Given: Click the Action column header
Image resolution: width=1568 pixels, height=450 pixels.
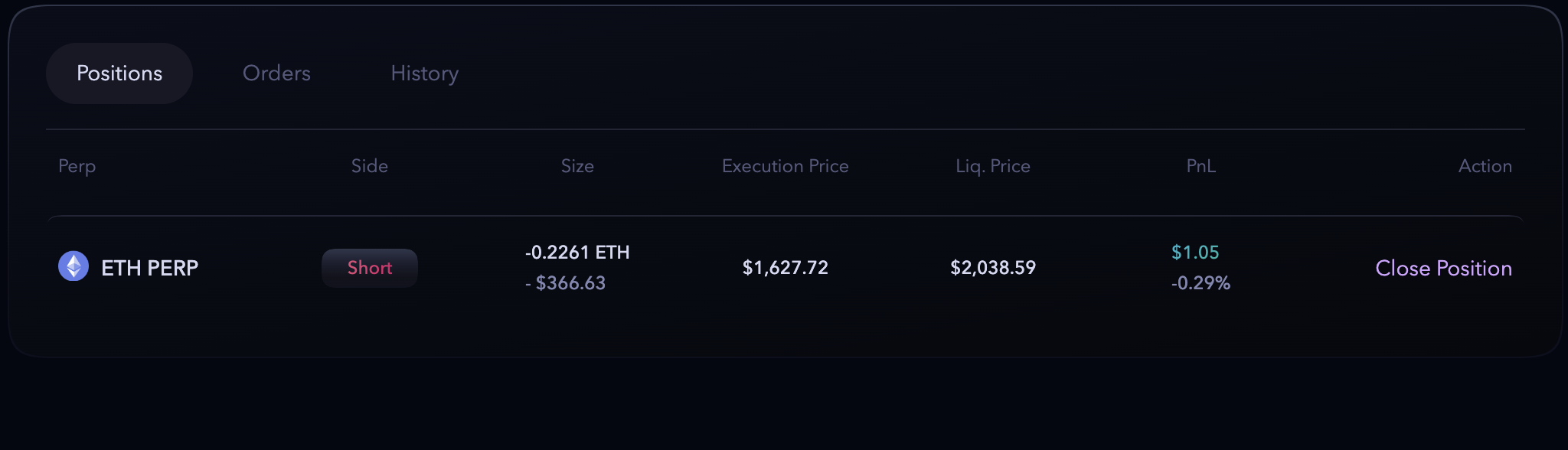Looking at the screenshot, I should [1485, 166].
